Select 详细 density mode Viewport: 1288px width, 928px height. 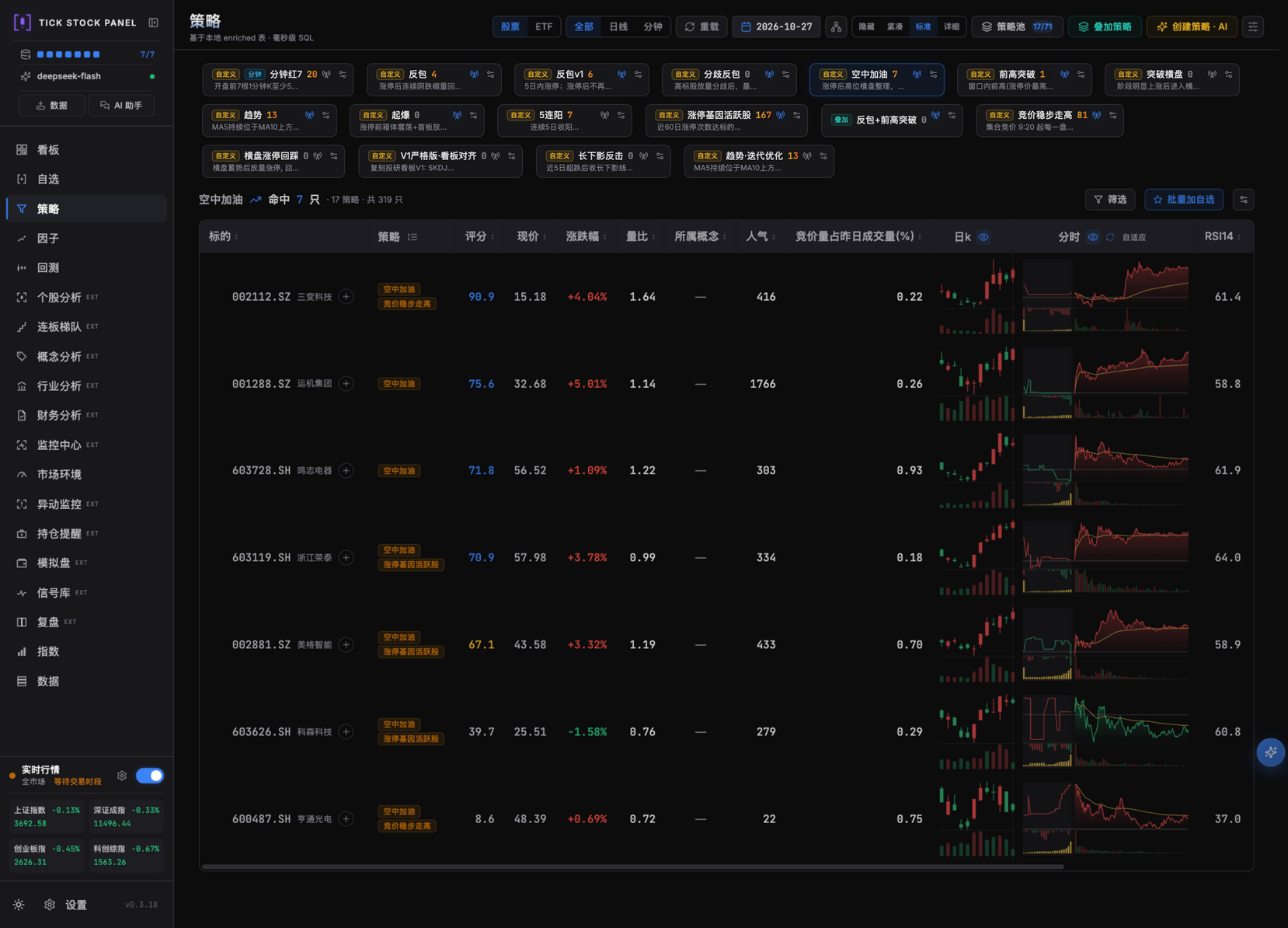click(952, 26)
